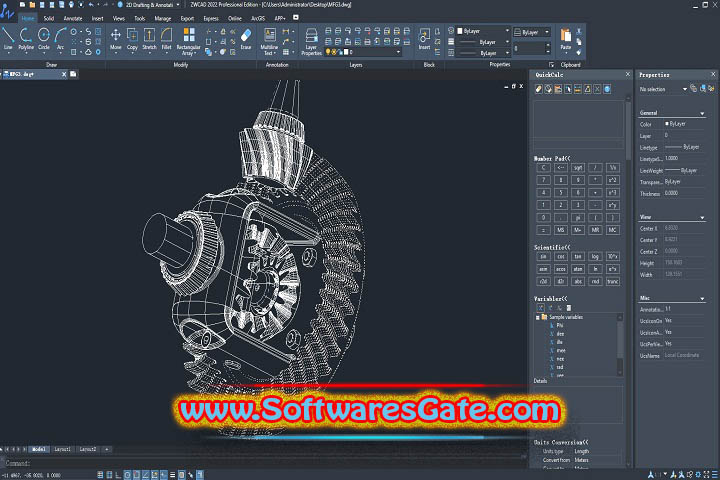Image resolution: width=720 pixels, height=480 pixels.
Task: Select the Arc tool
Action: click(60, 39)
